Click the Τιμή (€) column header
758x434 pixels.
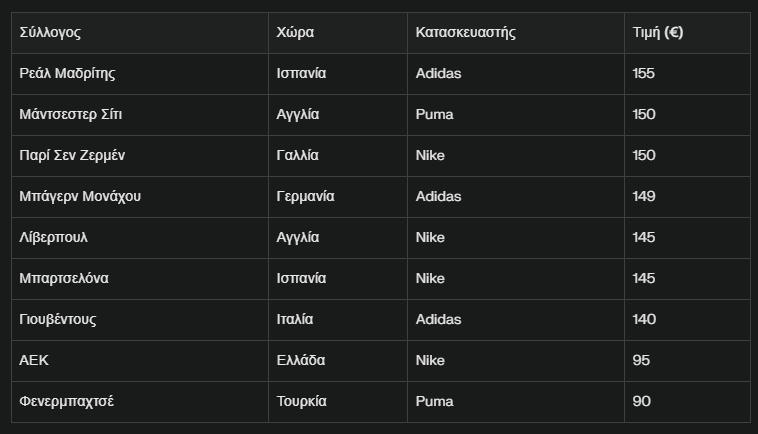click(658, 32)
